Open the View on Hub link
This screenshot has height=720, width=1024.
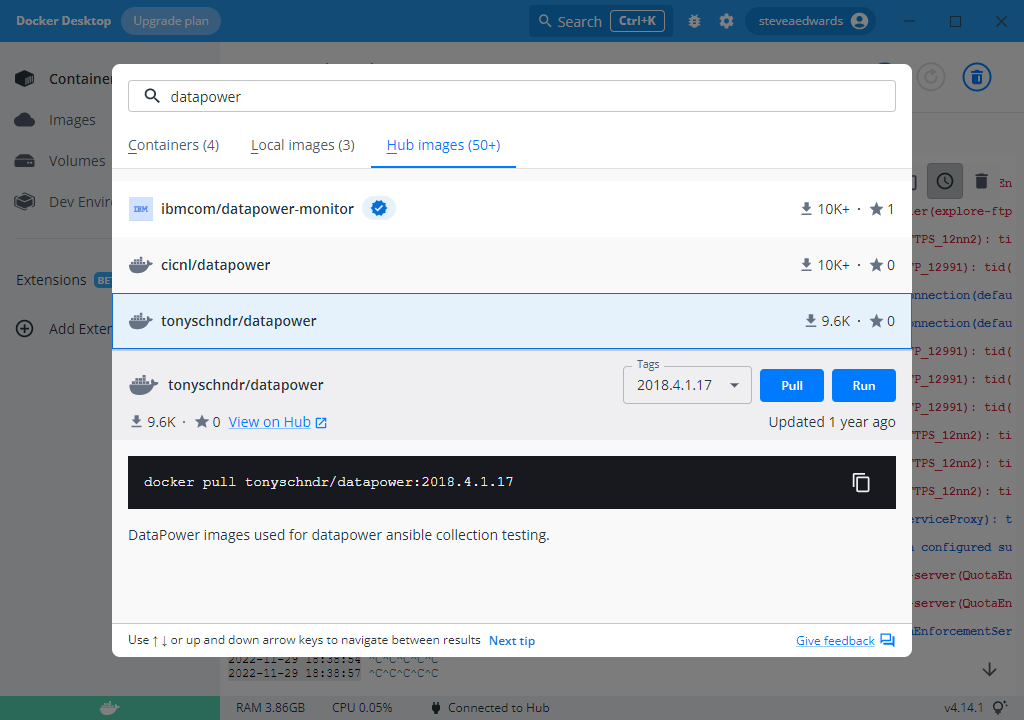coord(269,421)
